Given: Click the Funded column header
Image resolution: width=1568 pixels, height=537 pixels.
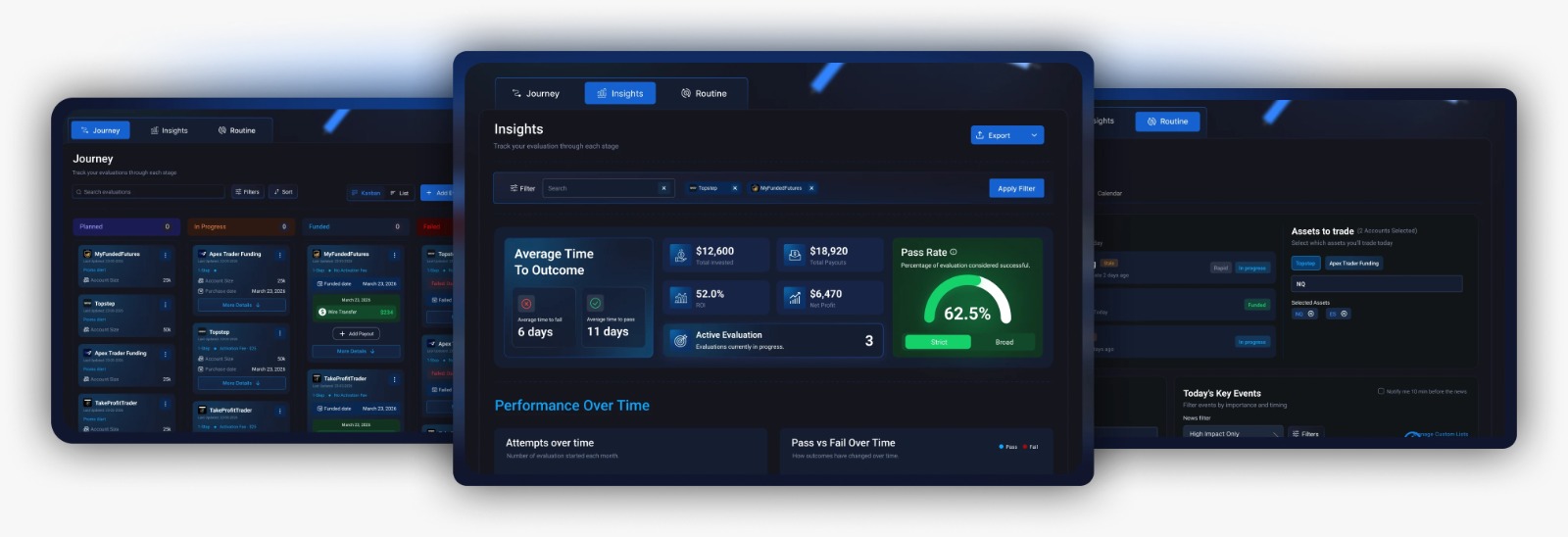Looking at the screenshot, I should point(355,226).
